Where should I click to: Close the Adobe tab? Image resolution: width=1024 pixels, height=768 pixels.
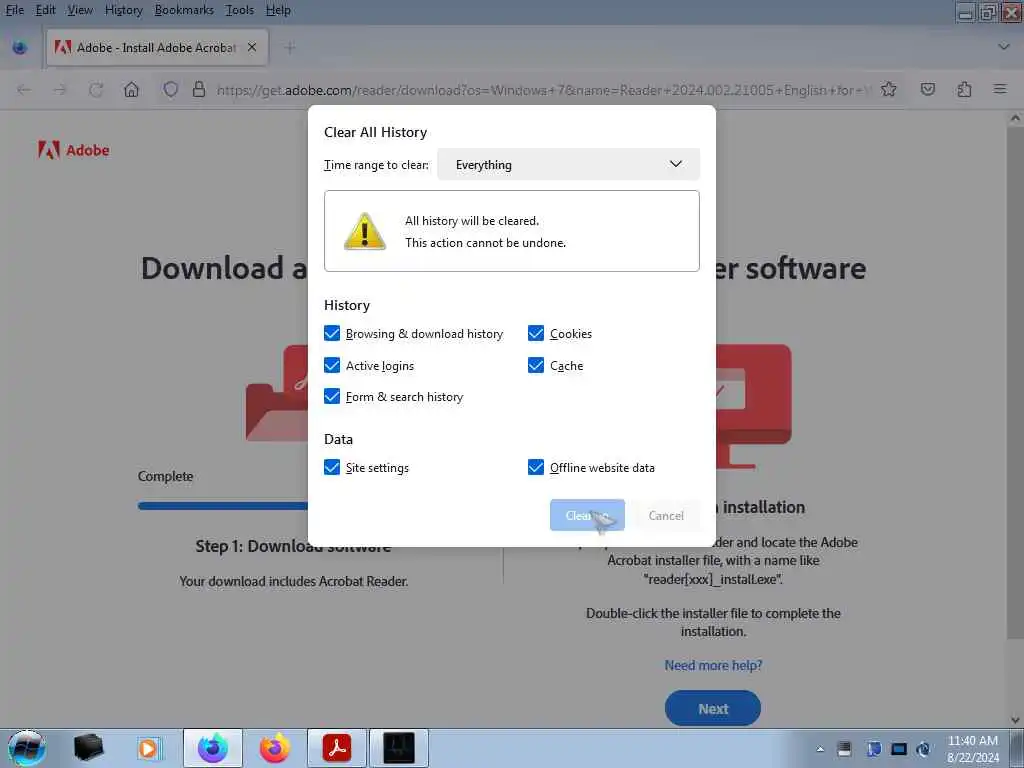point(252,47)
